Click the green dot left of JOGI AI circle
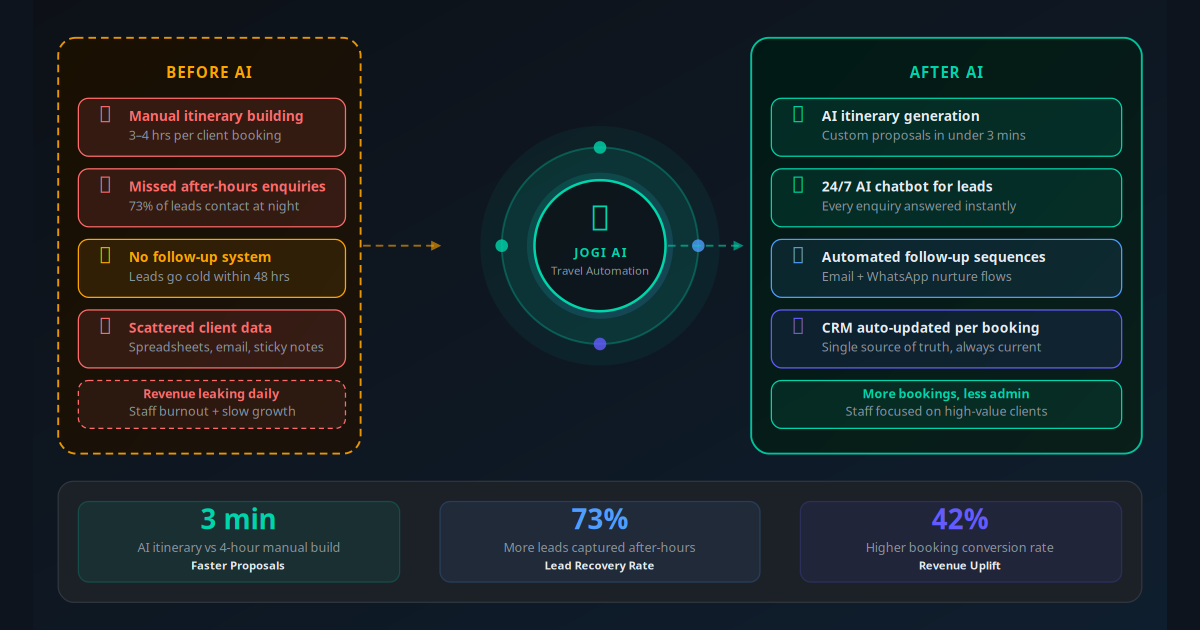This screenshot has width=1200, height=630. [502, 246]
